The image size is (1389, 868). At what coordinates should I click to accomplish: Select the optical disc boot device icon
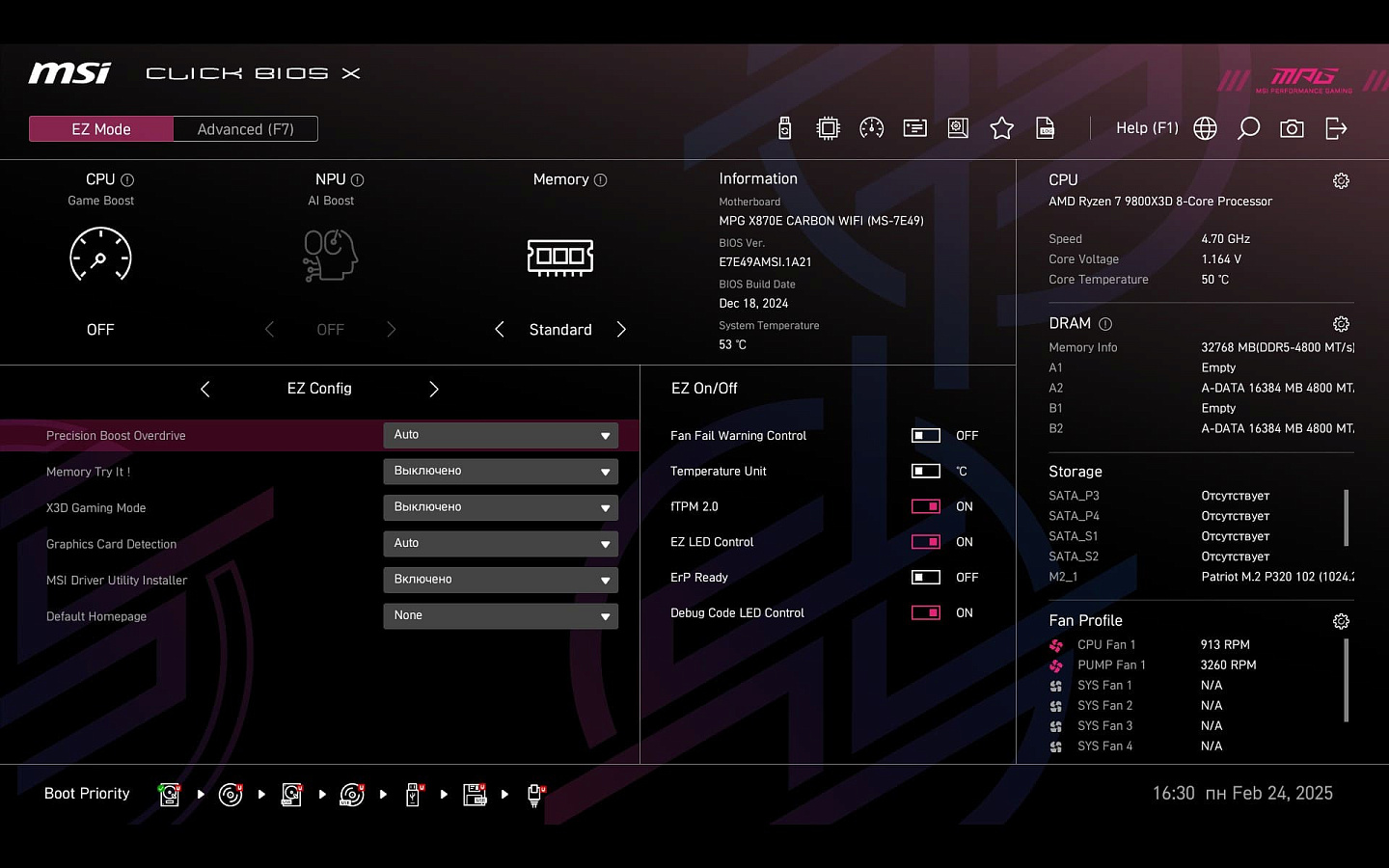click(231, 794)
